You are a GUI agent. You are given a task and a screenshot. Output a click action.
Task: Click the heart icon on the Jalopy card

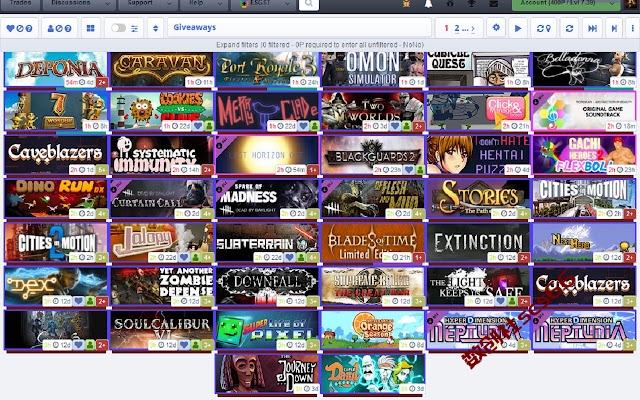click(184, 258)
